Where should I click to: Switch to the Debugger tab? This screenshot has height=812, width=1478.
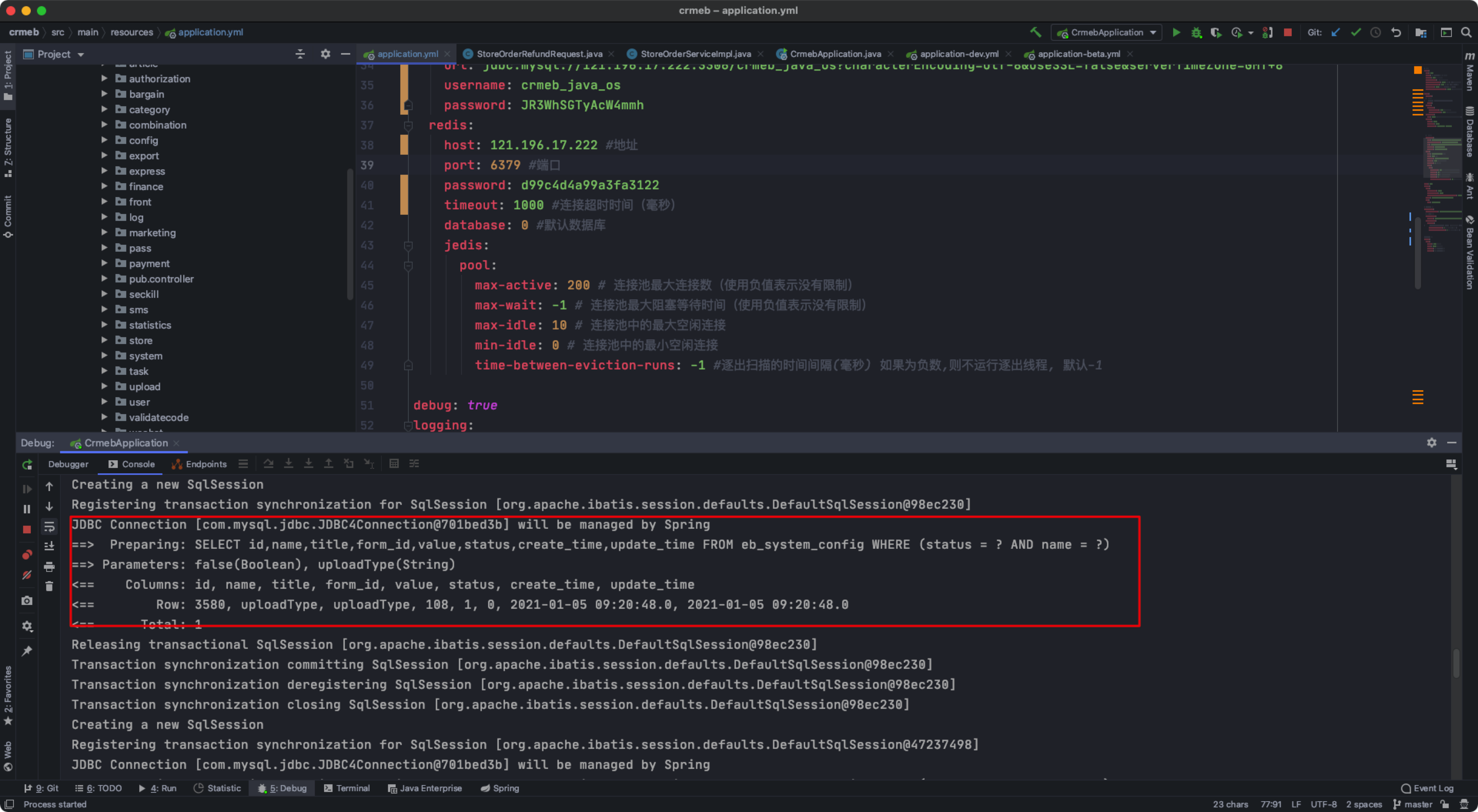[x=68, y=464]
